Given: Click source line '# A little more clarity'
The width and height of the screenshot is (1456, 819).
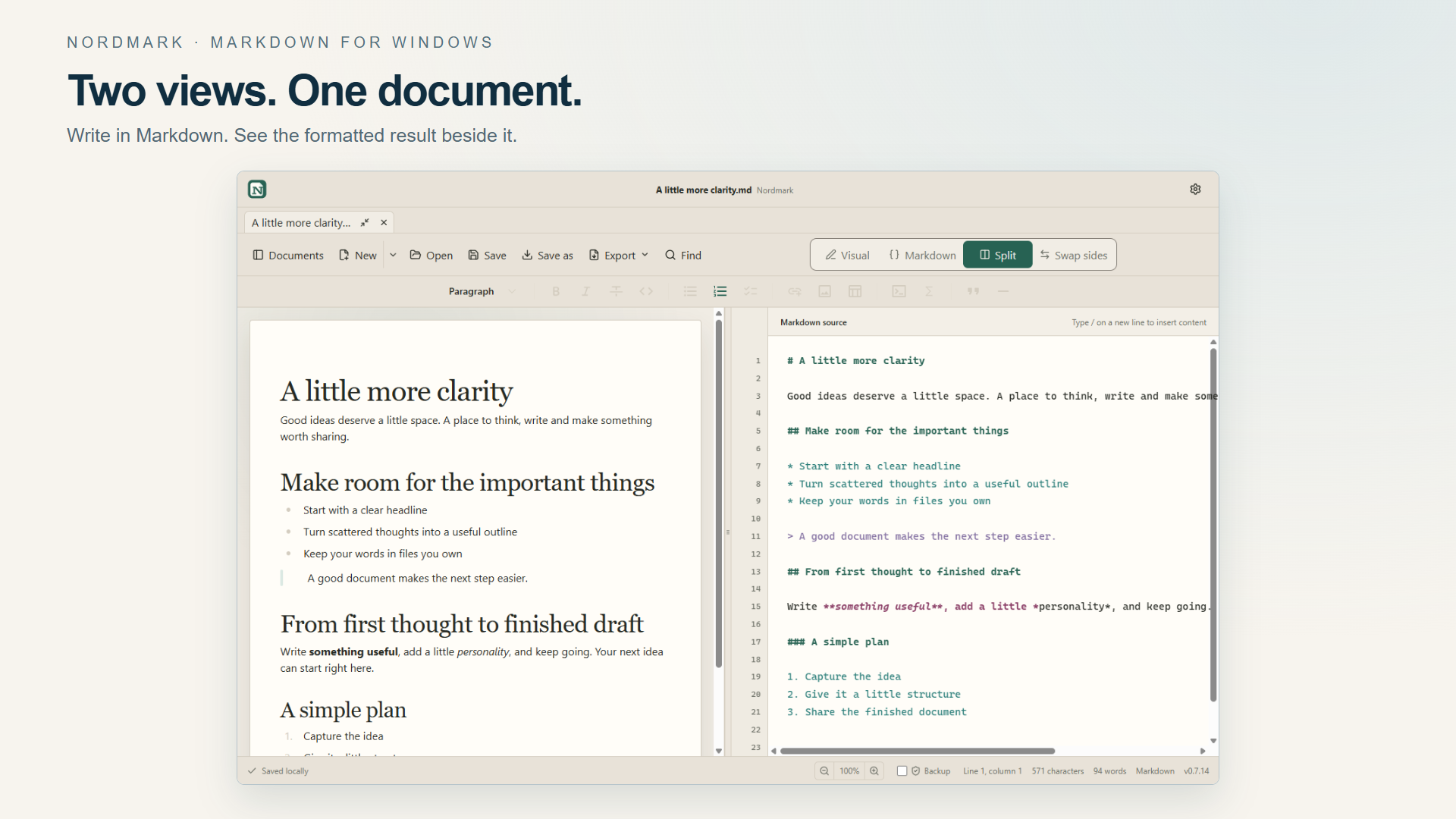Looking at the screenshot, I should [855, 361].
